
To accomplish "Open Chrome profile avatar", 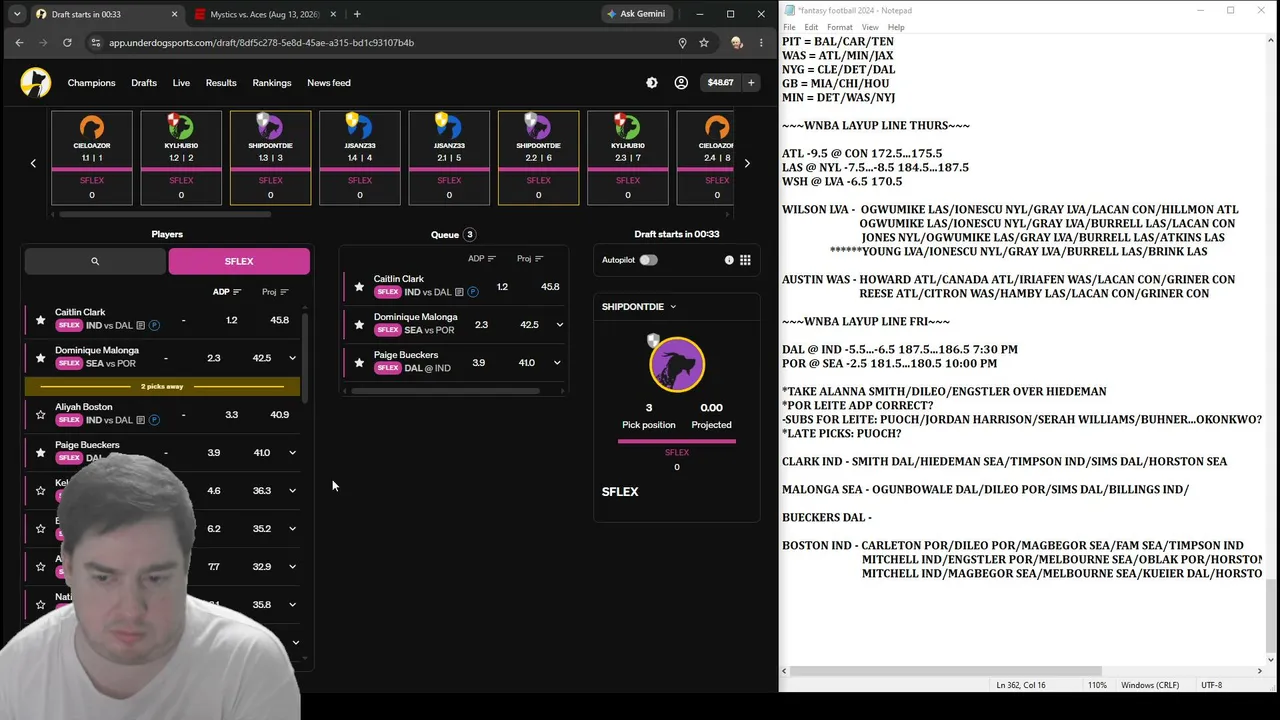I will 737,43.
